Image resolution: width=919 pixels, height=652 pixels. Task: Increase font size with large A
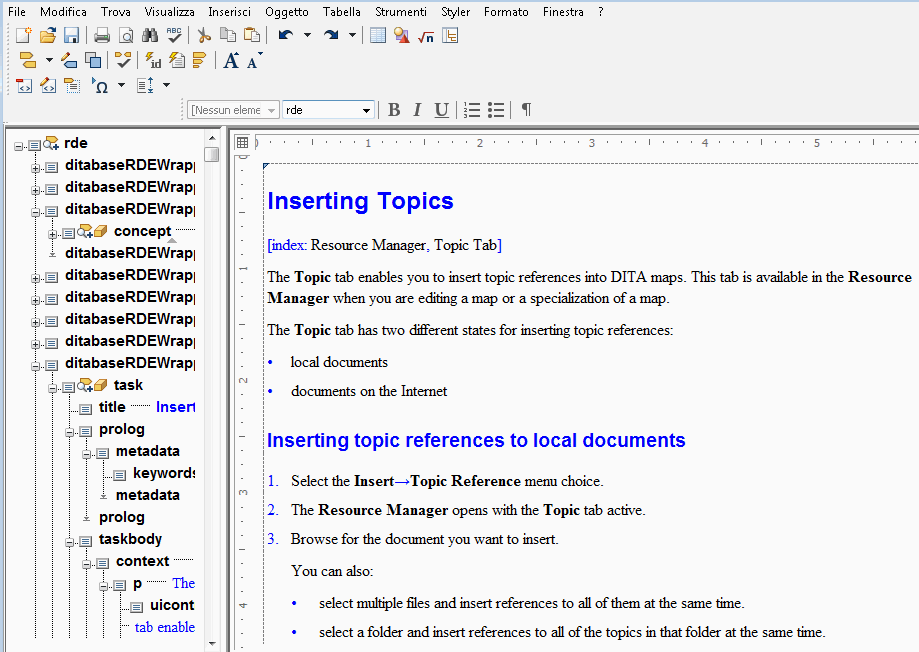(231, 60)
